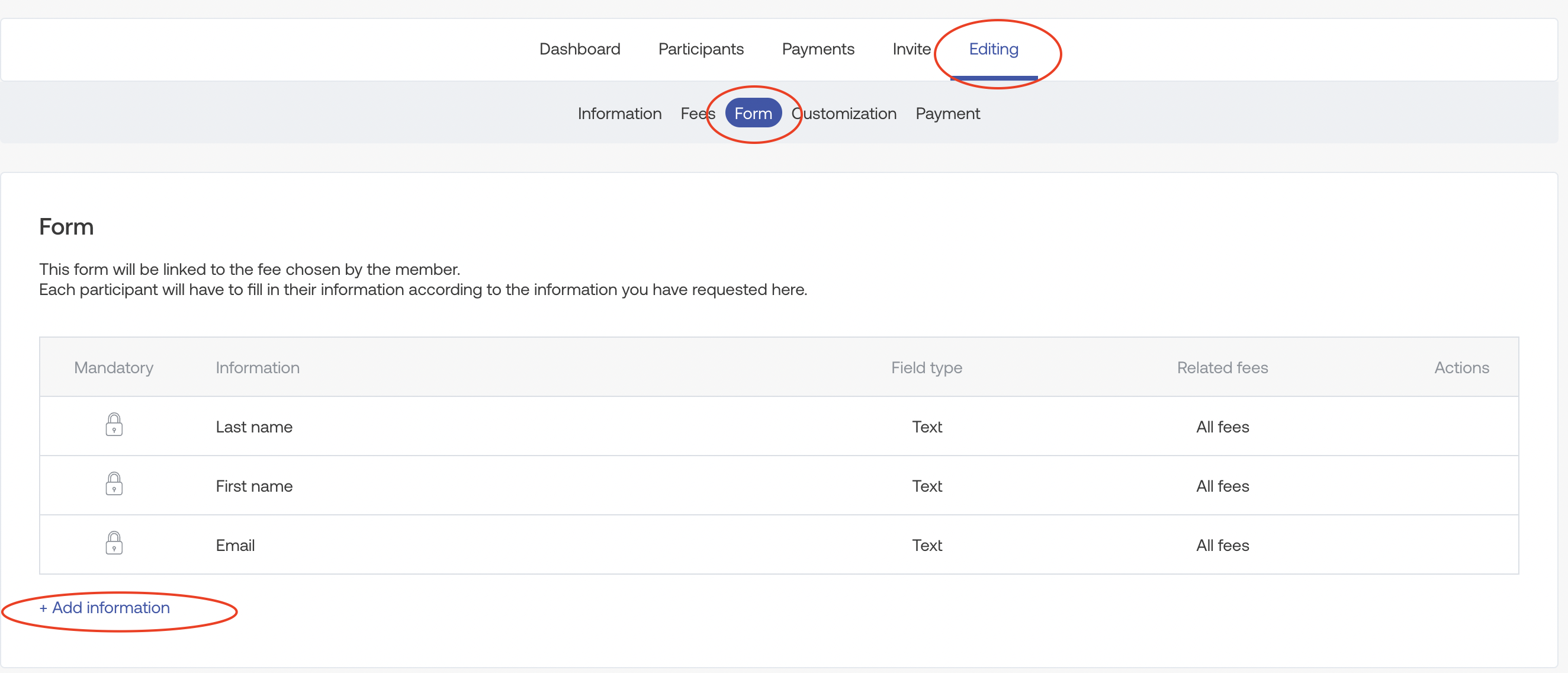Image resolution: width=1568 pixels, height=673 pixels.
Task: Click the Email row label
Action: pyautogui.click(x=235, y=545)
